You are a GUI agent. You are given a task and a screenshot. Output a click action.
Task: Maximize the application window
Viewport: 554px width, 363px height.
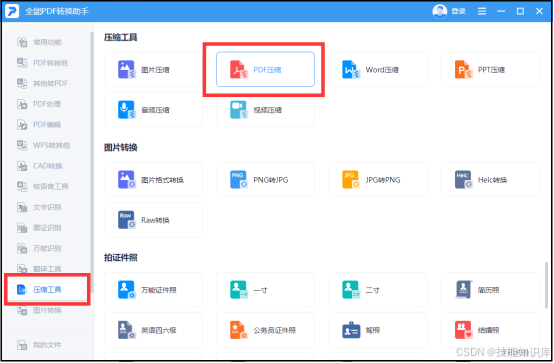tap(520, 11)
